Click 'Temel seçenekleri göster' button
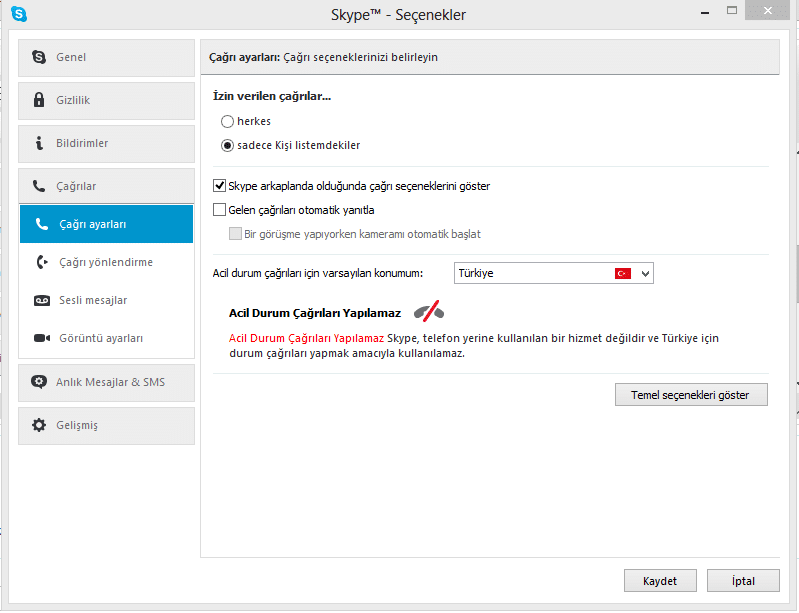Viewport: 799px width, 613px height. (x=691, y=395)
